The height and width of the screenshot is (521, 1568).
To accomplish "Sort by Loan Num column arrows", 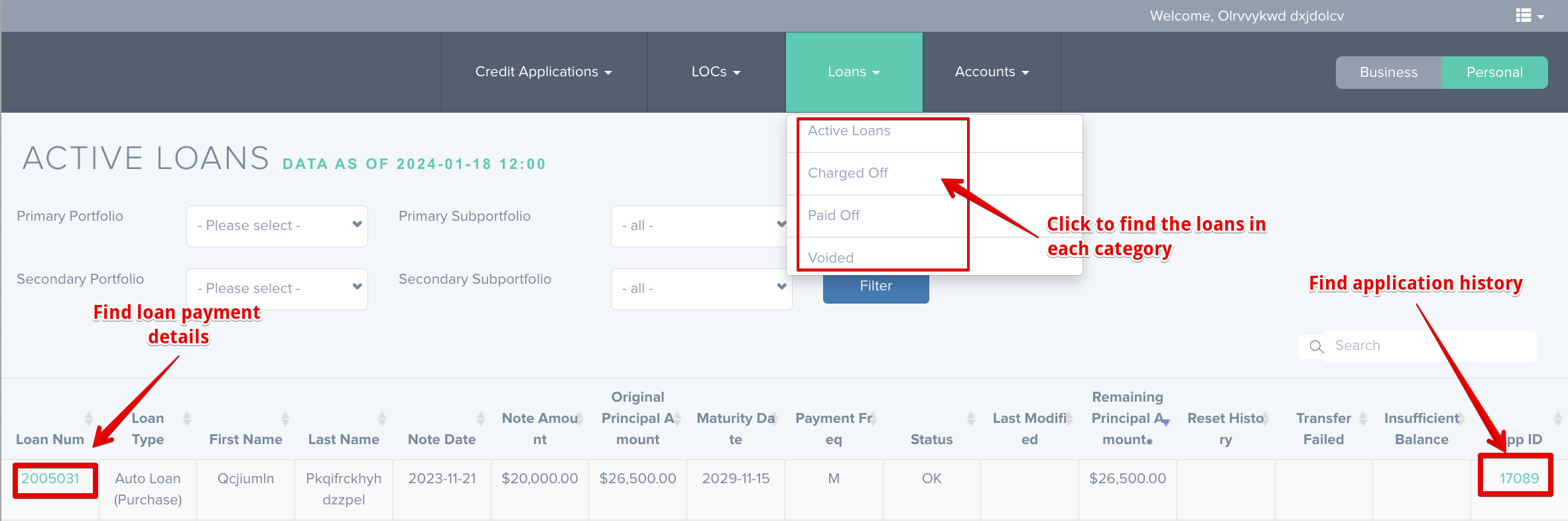I will 89,418.
